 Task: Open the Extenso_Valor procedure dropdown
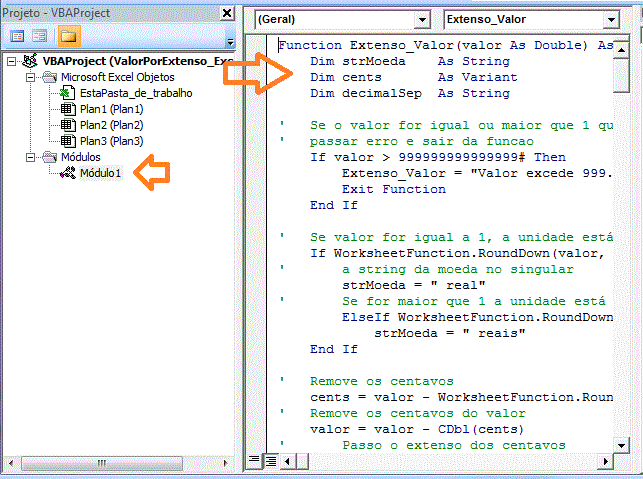[611, 20]
